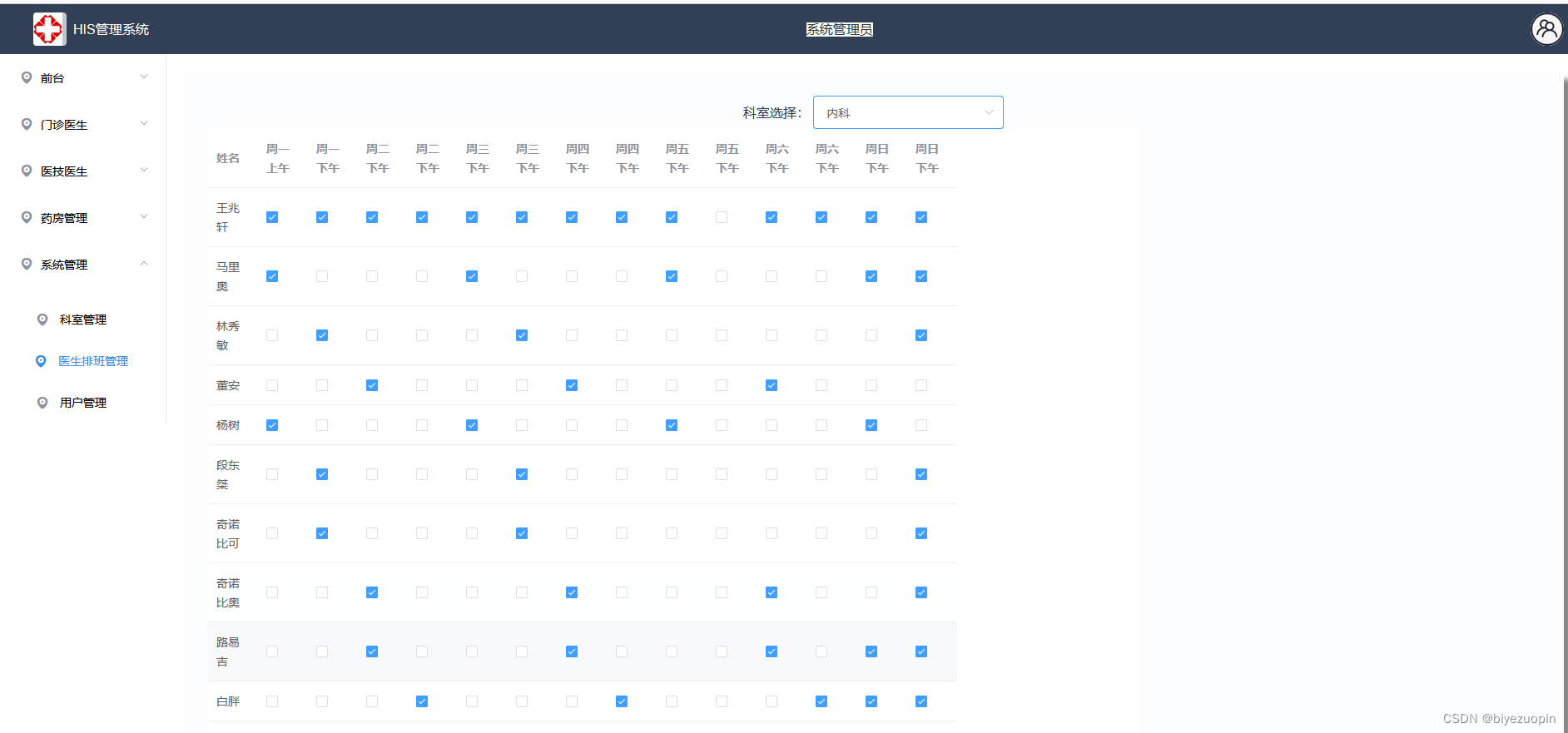Click the HIS red cross logo

[48, 29]
